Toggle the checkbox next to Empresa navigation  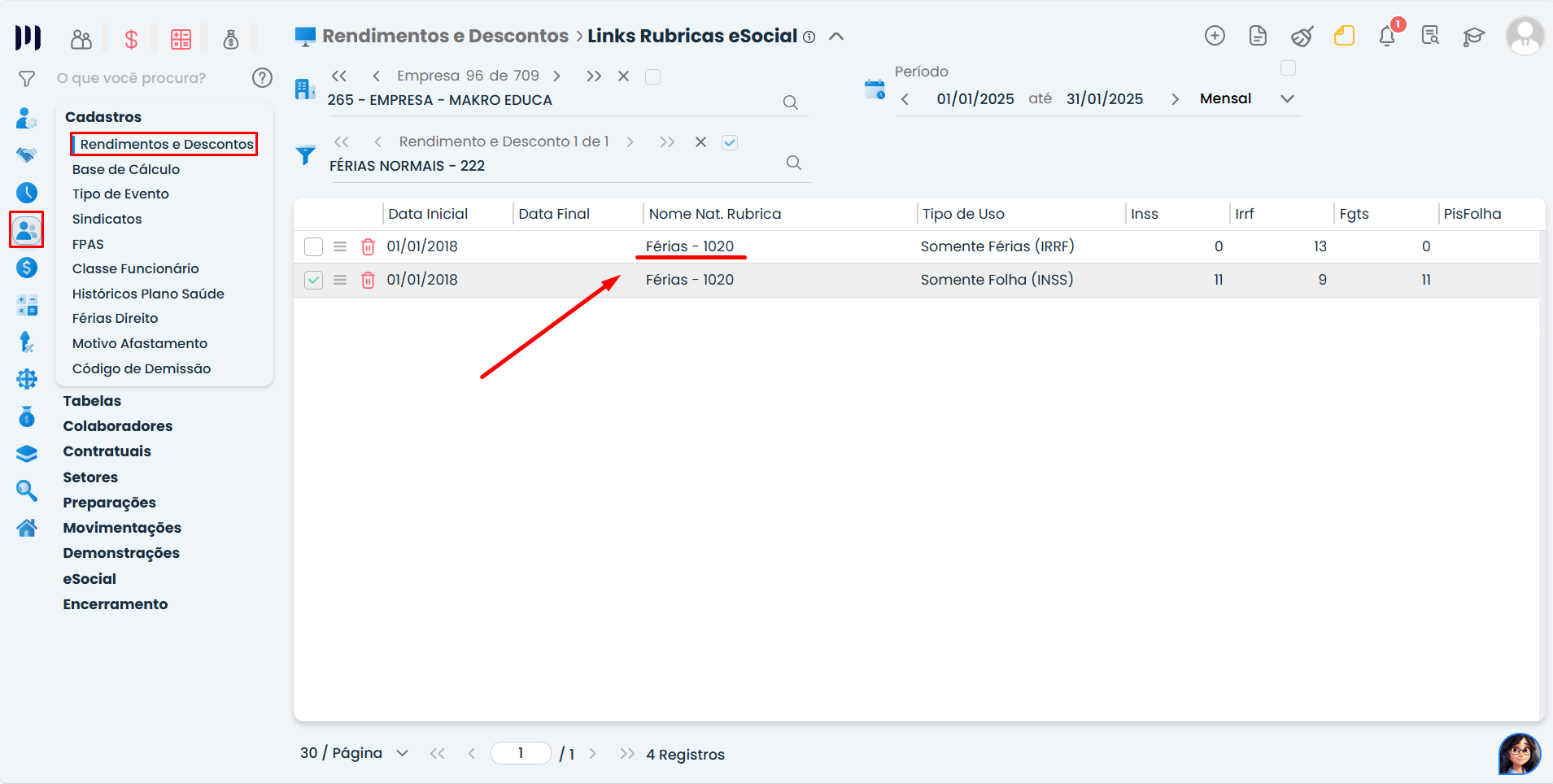click(652, 76)
